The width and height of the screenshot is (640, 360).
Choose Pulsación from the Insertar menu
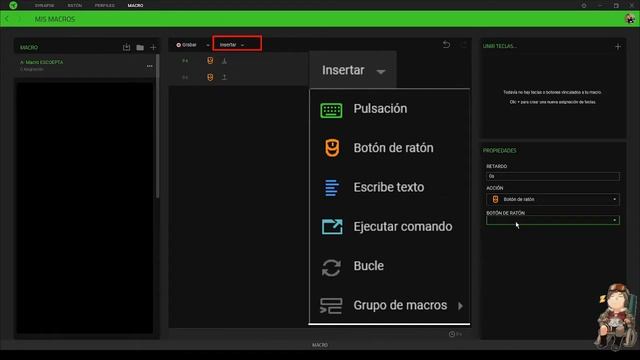click(389, 109)
